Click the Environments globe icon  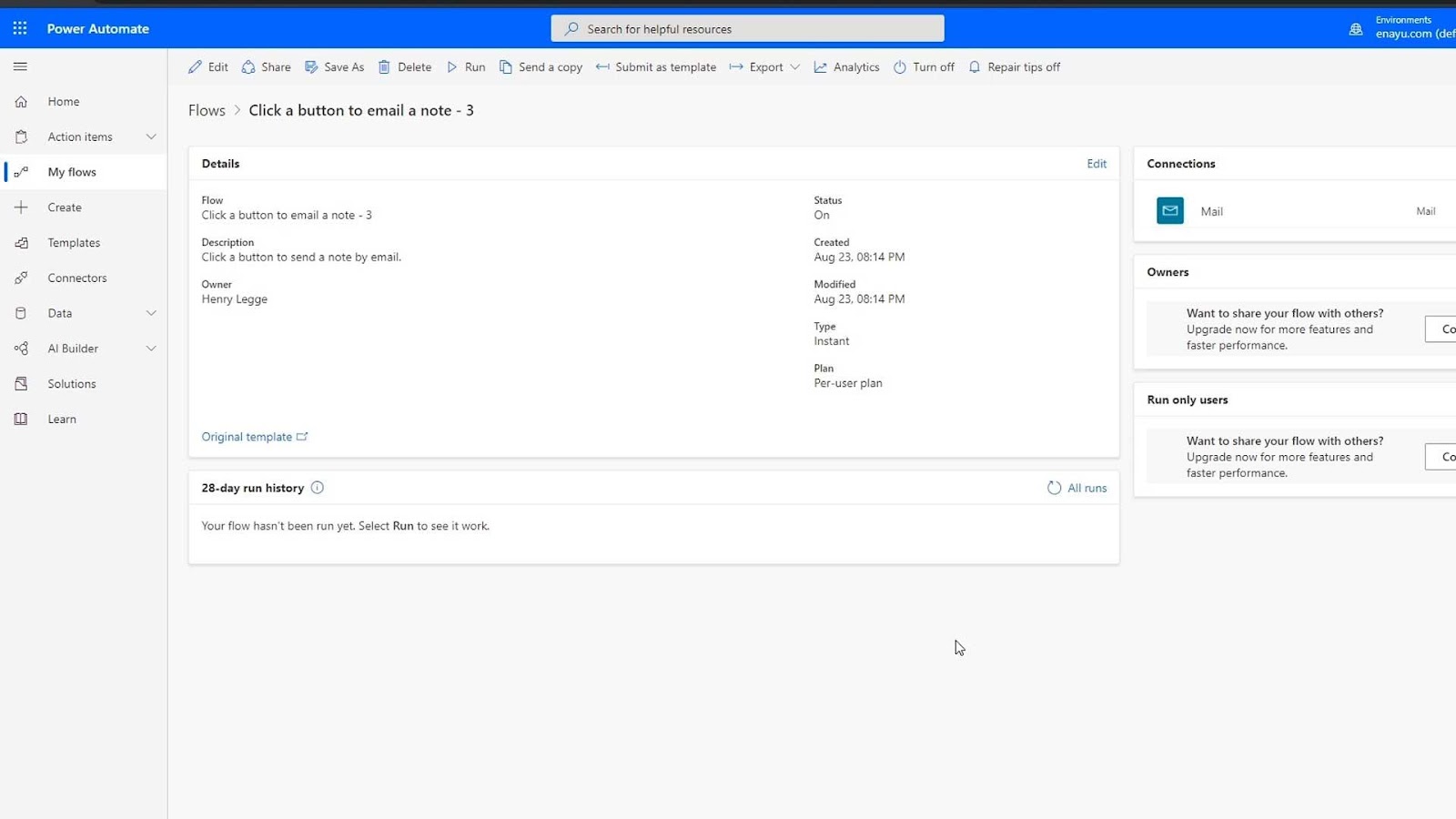(x=1356, y=29)
